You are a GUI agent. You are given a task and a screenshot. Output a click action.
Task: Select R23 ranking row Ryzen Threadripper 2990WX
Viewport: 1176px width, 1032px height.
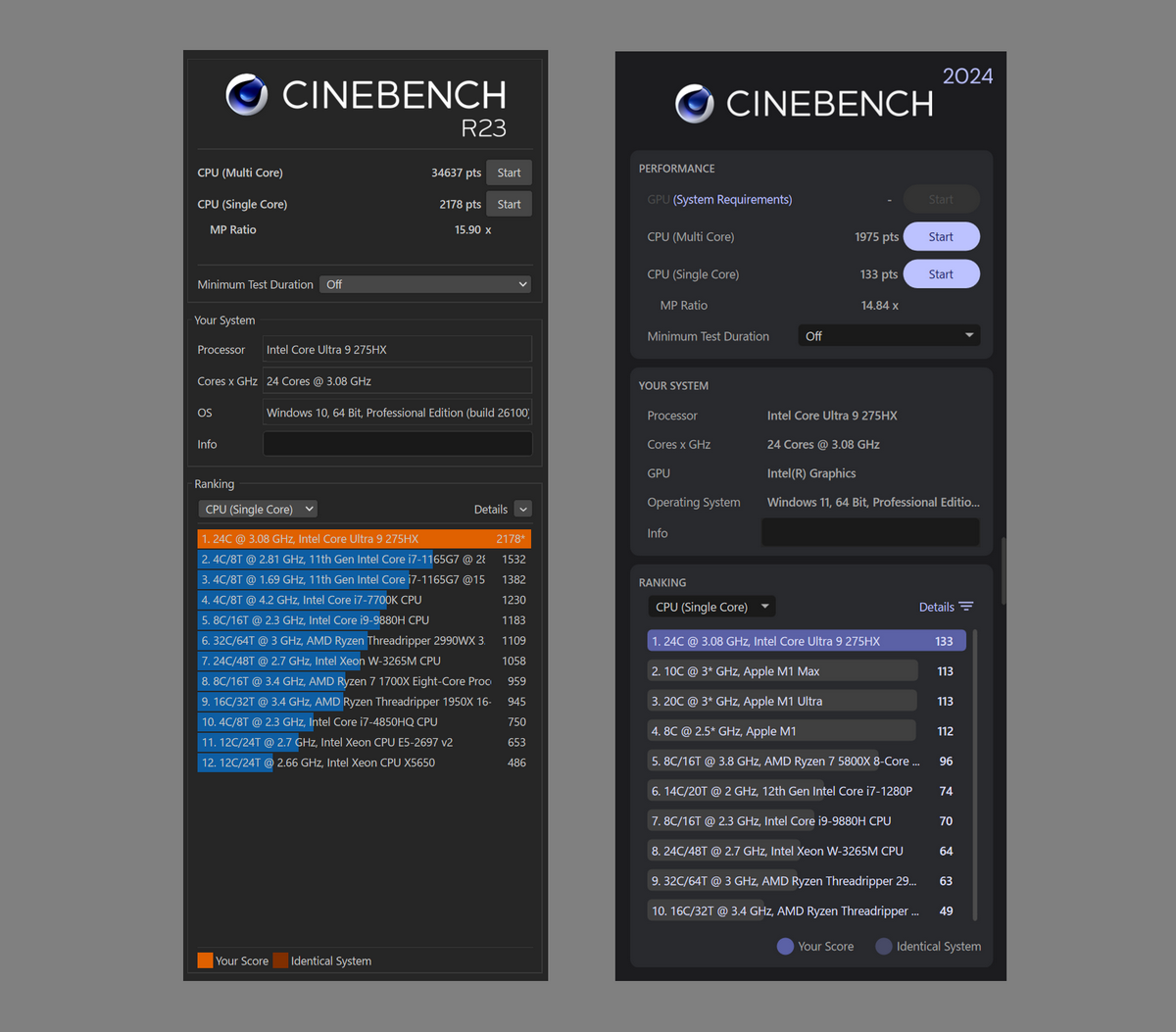[364, 640]
